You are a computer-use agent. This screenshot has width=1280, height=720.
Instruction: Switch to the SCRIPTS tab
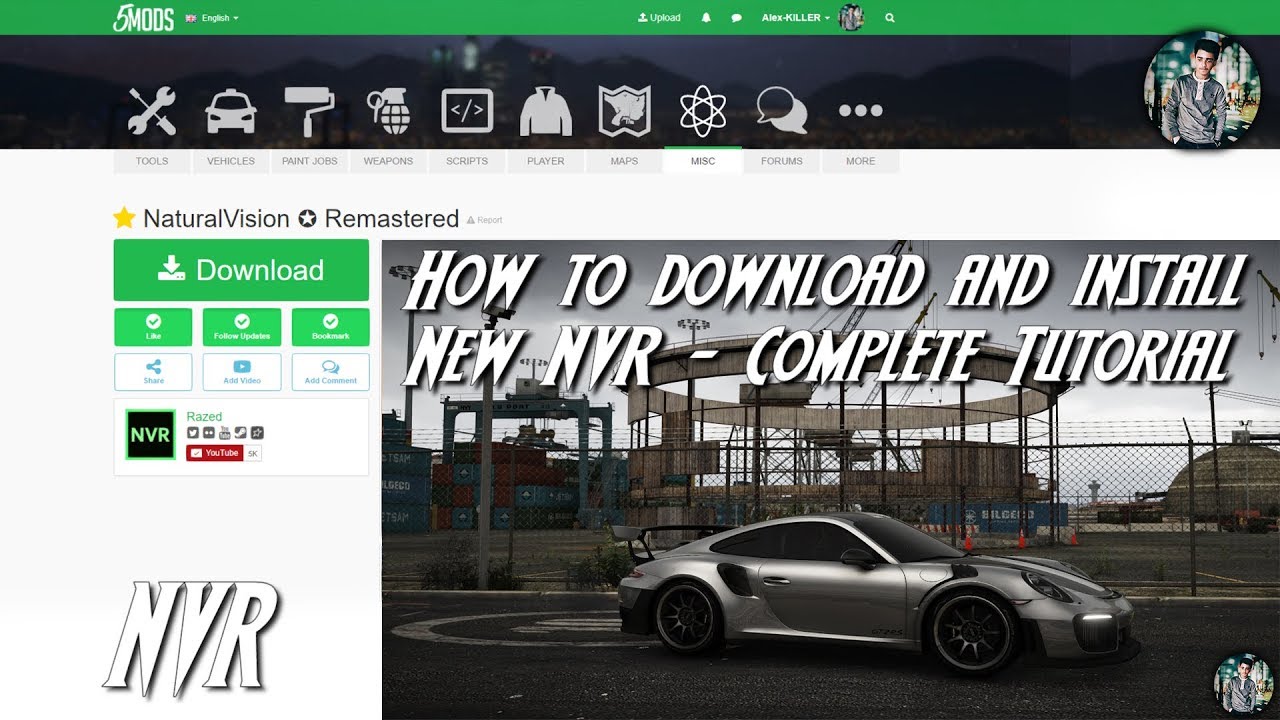[467, 161]
